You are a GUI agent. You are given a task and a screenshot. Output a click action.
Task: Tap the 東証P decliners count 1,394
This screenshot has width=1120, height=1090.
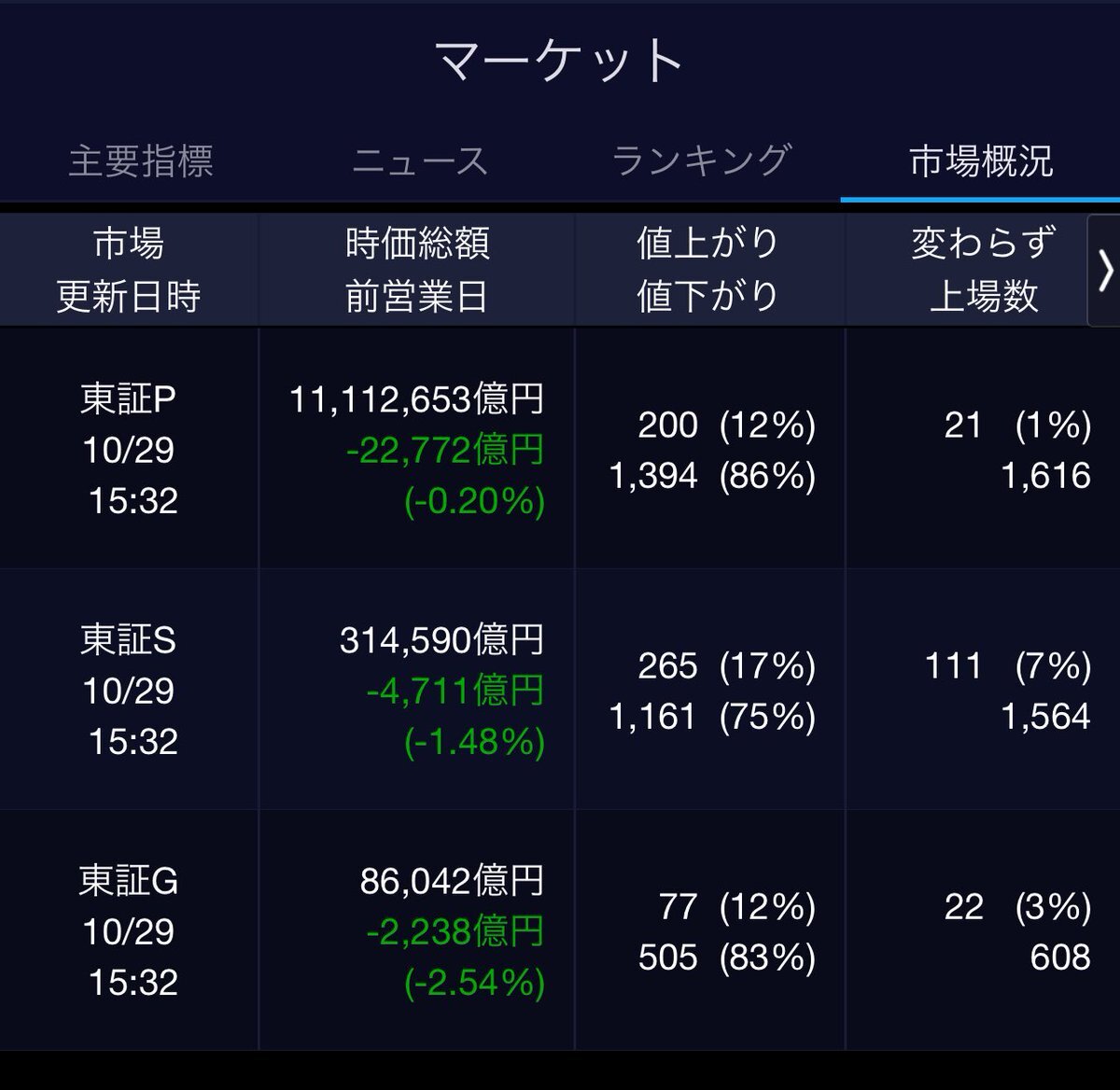click(653, 476)
